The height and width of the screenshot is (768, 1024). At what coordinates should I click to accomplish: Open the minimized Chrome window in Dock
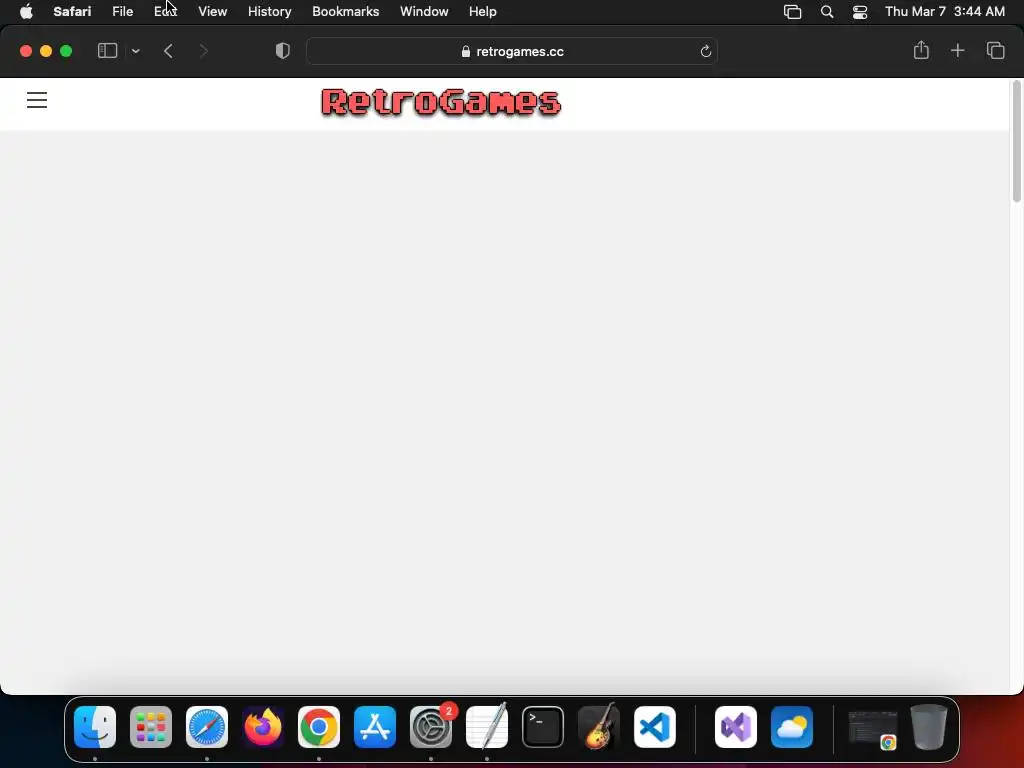point(872,728)
